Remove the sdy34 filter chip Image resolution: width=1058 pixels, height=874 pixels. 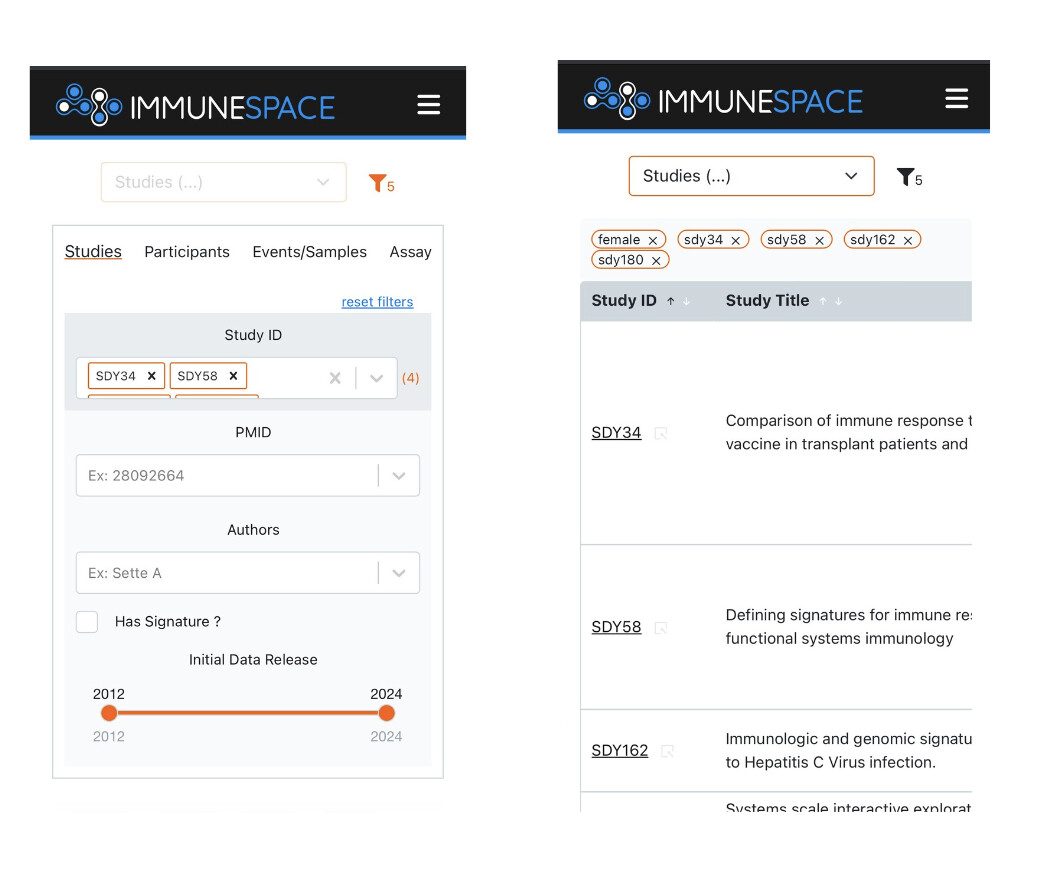click(735, 240)
